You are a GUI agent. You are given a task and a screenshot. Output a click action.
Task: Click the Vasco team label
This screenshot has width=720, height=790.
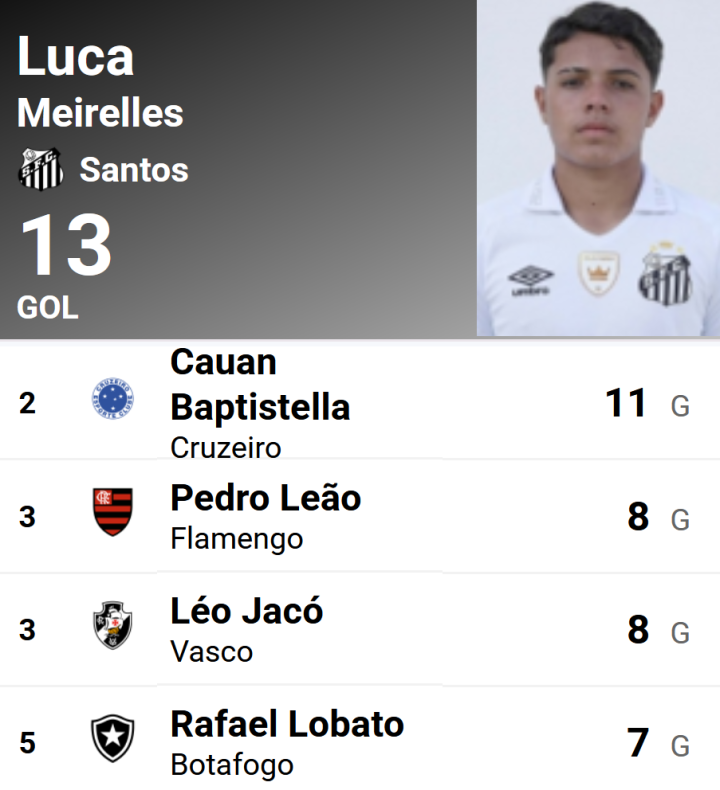tap(211, 652)
